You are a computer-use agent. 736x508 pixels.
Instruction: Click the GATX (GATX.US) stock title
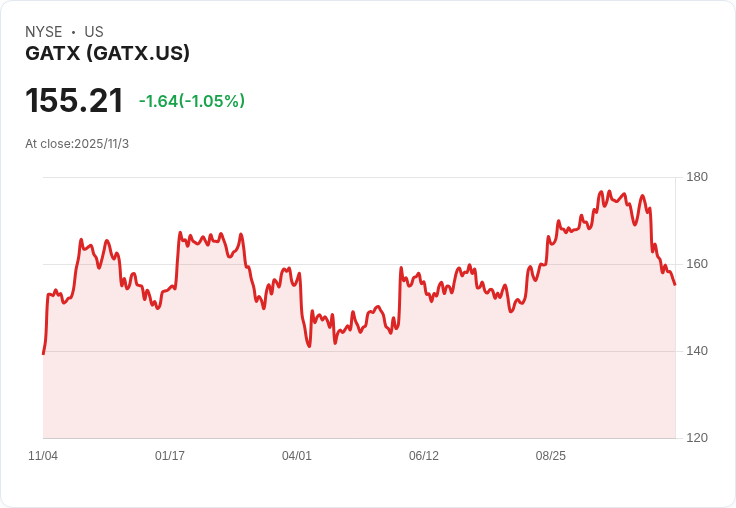click(x=107, y=53)
